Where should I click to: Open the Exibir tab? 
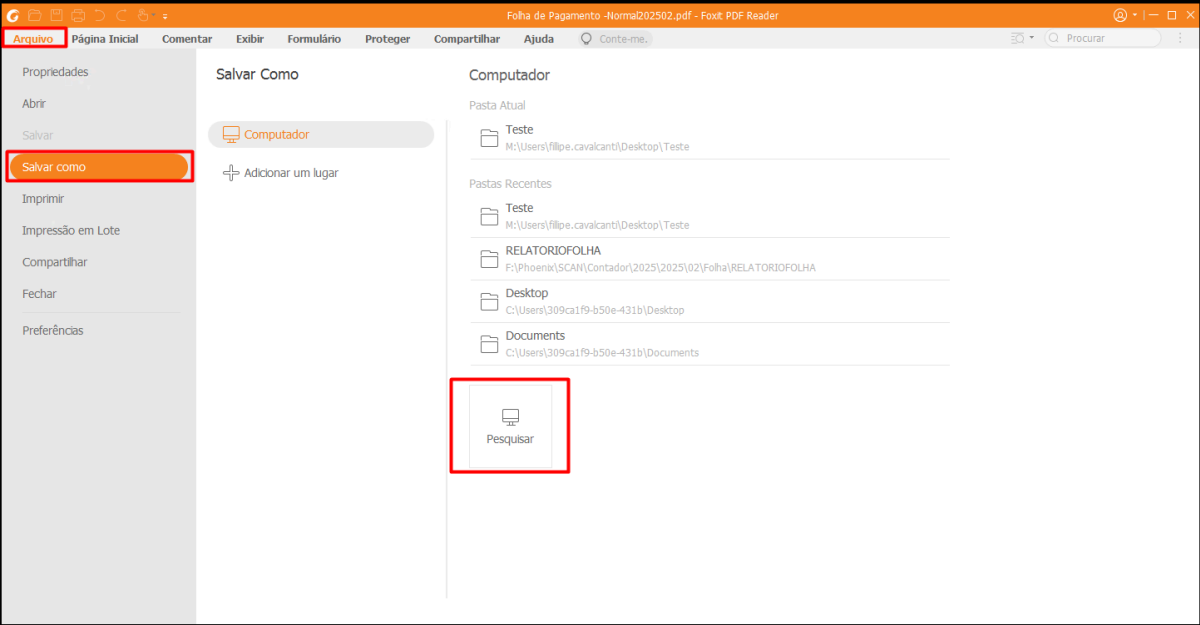(250, 39)
